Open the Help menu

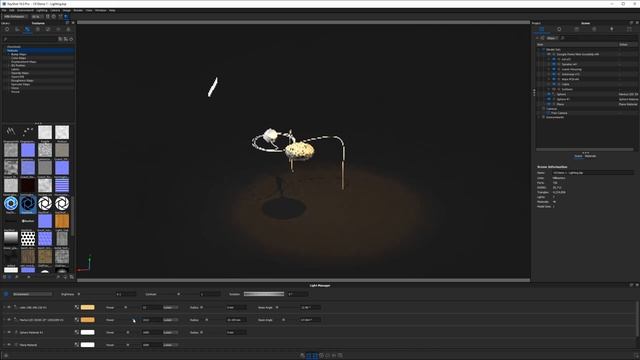pos(112,10)
